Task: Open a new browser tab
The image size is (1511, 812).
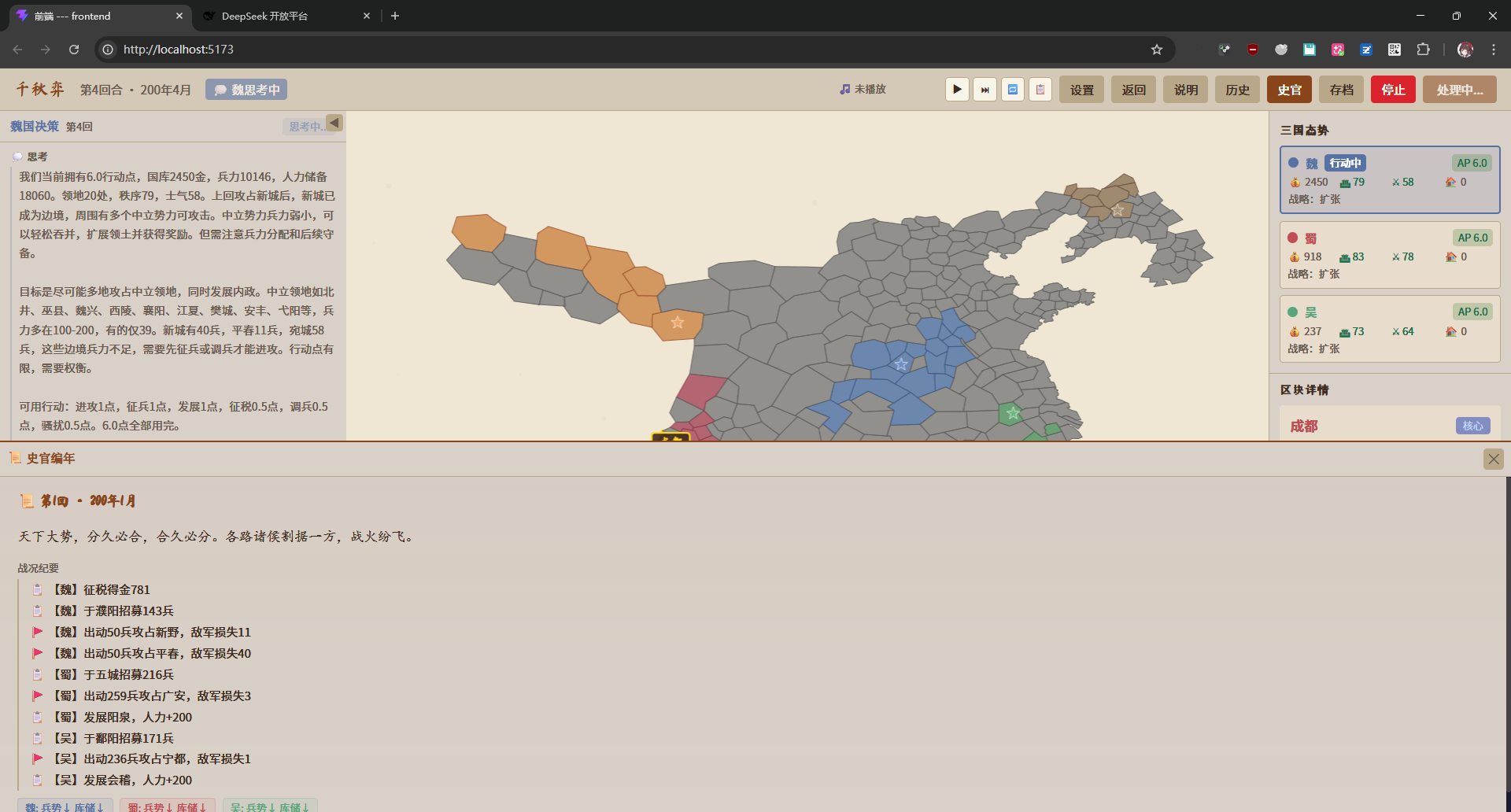Action: click(395, 16)
